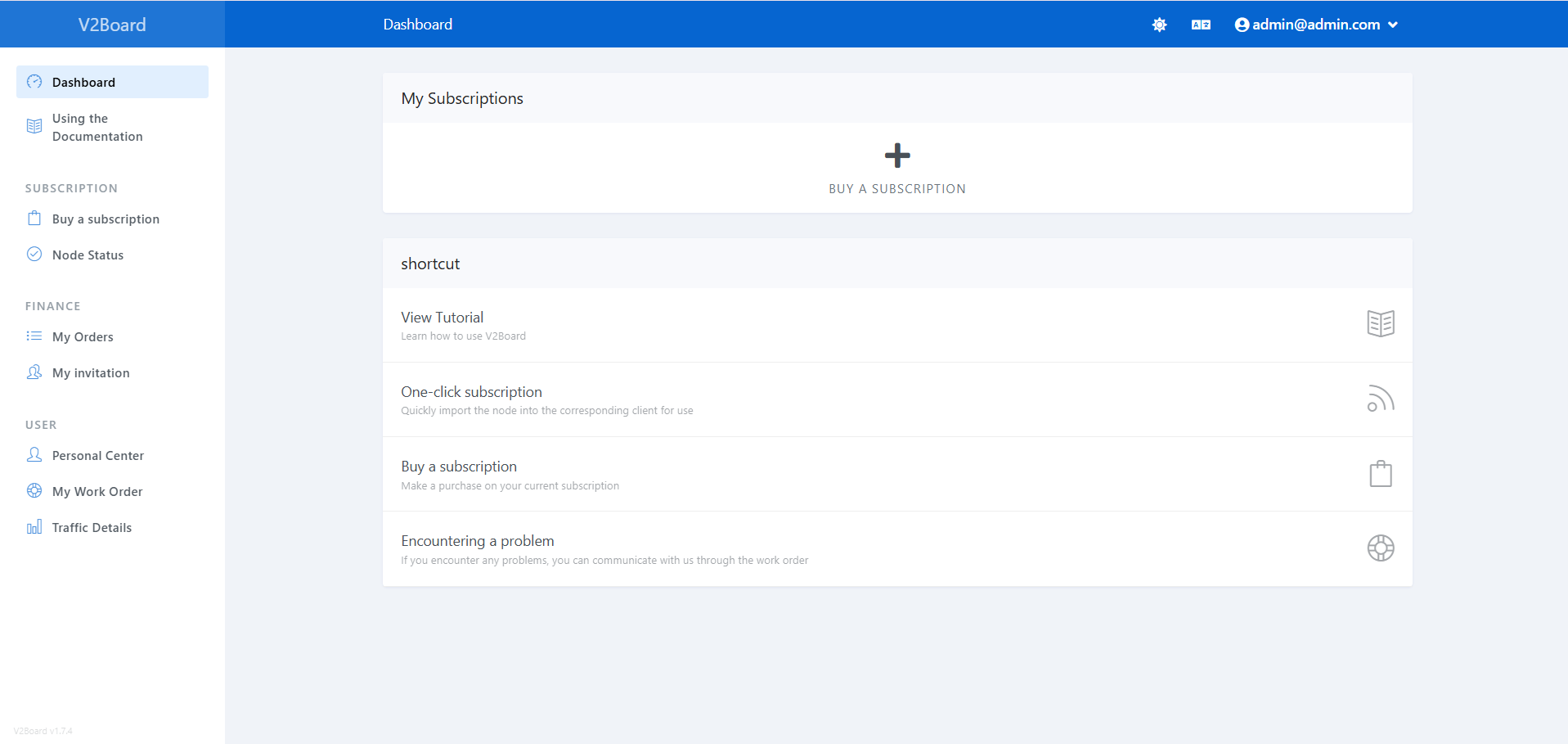The height and width of the screenshot is (744, 1568).
Task: Open the Using the Documentation menu item
Action: click(97, 127)
